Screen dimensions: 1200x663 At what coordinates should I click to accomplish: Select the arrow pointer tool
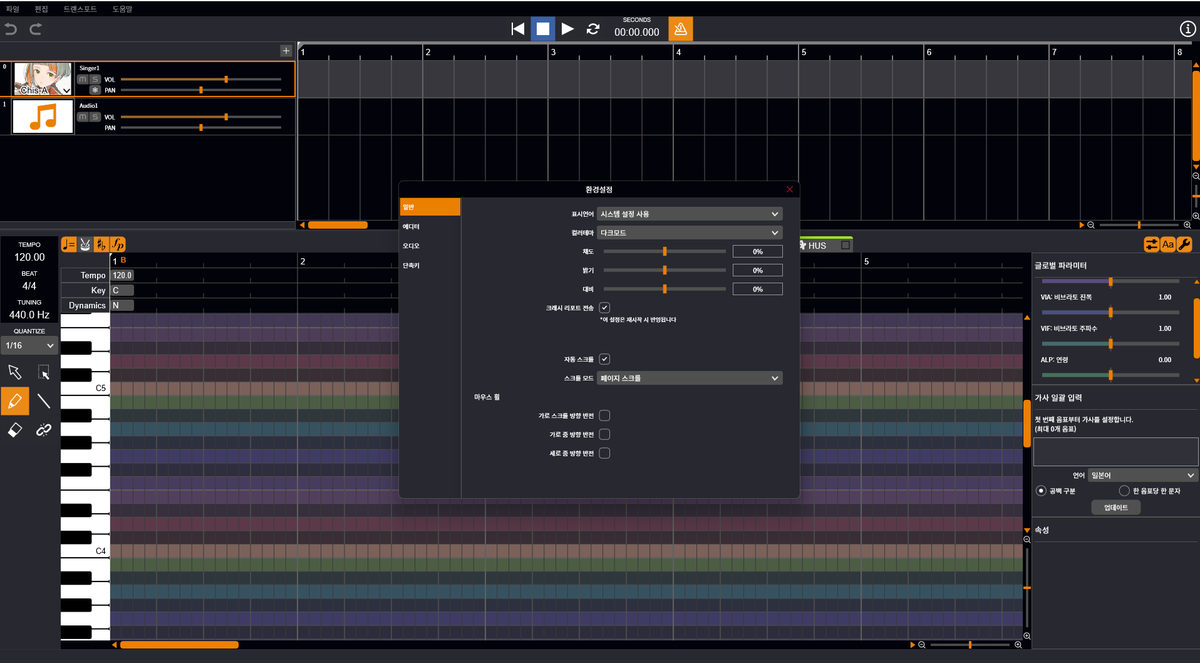[x=14, y=372]
